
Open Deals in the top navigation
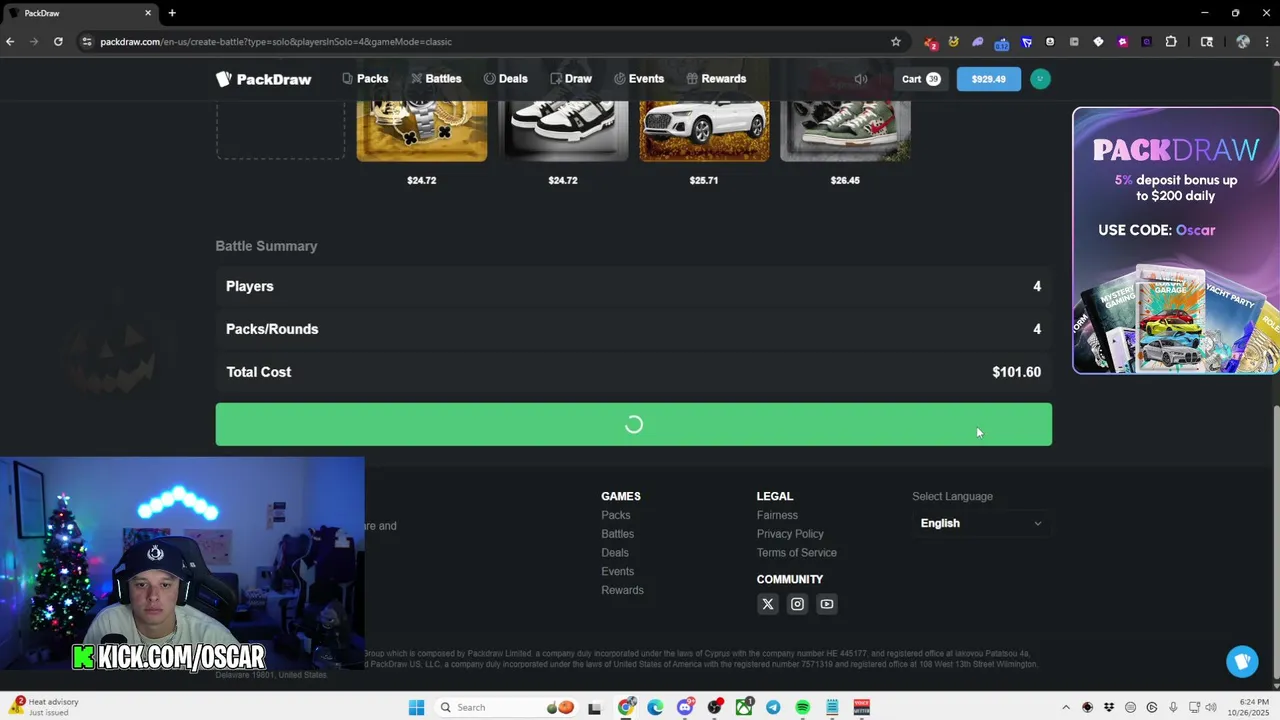pos(505,79)
